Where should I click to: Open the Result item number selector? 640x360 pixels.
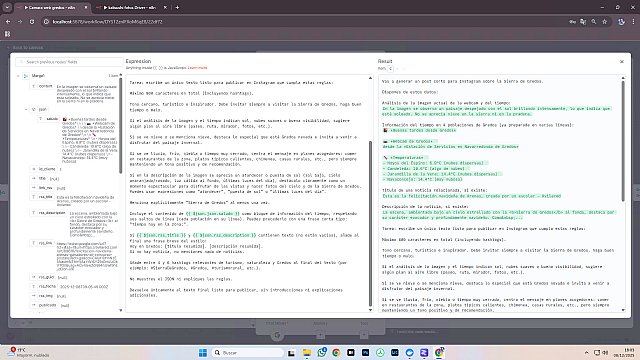pos(391,69)
